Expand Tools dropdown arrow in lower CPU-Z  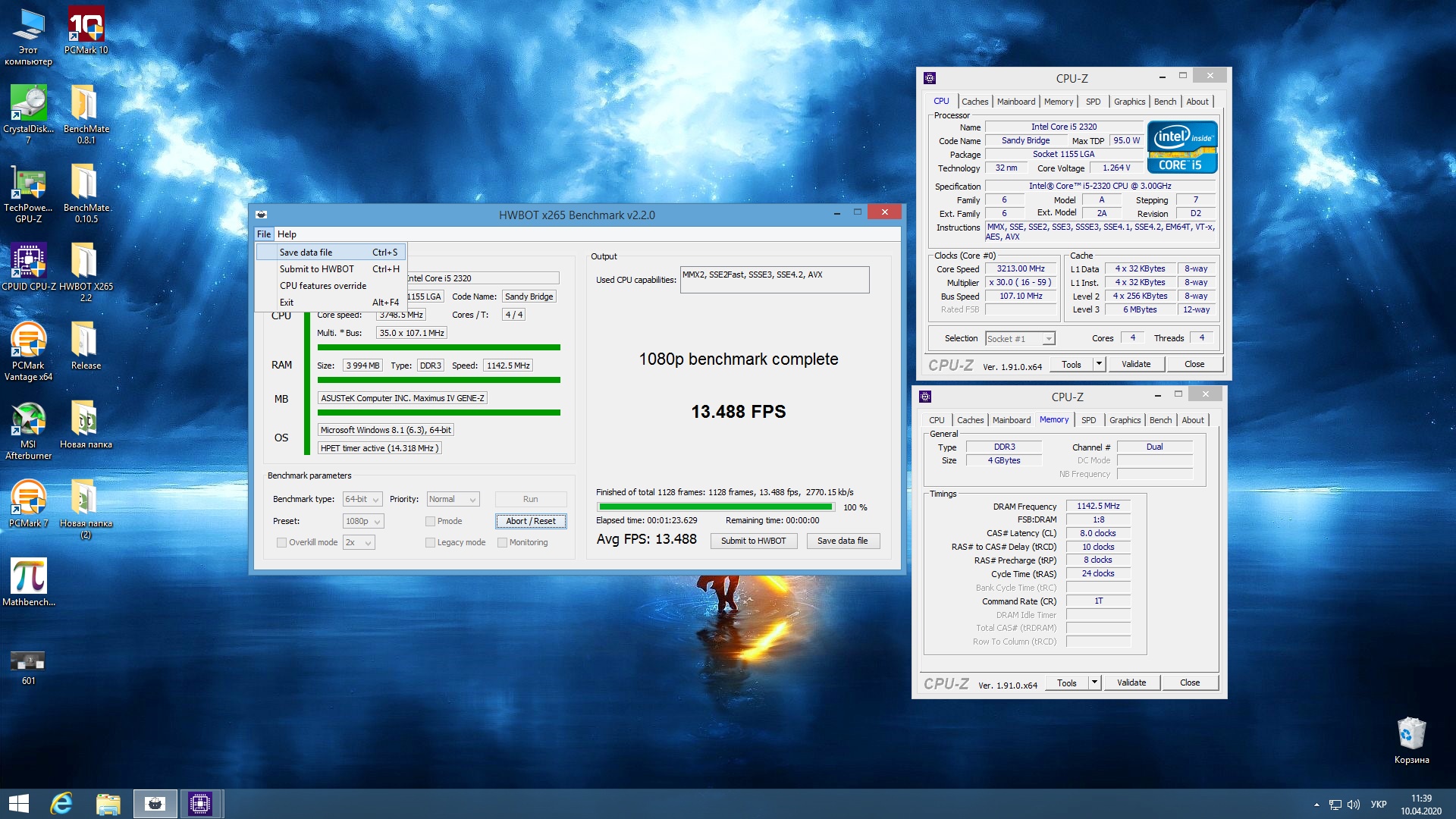pos(1094,682)
